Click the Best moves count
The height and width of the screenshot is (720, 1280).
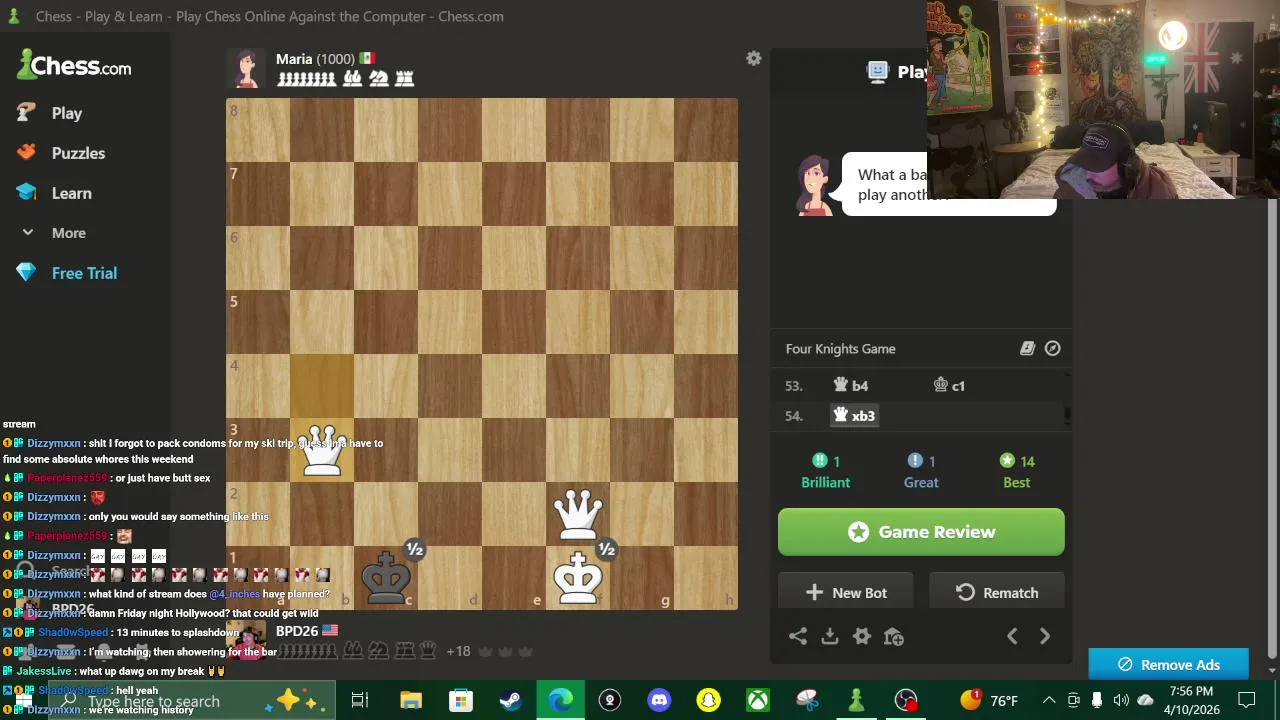click(1017, 470)
